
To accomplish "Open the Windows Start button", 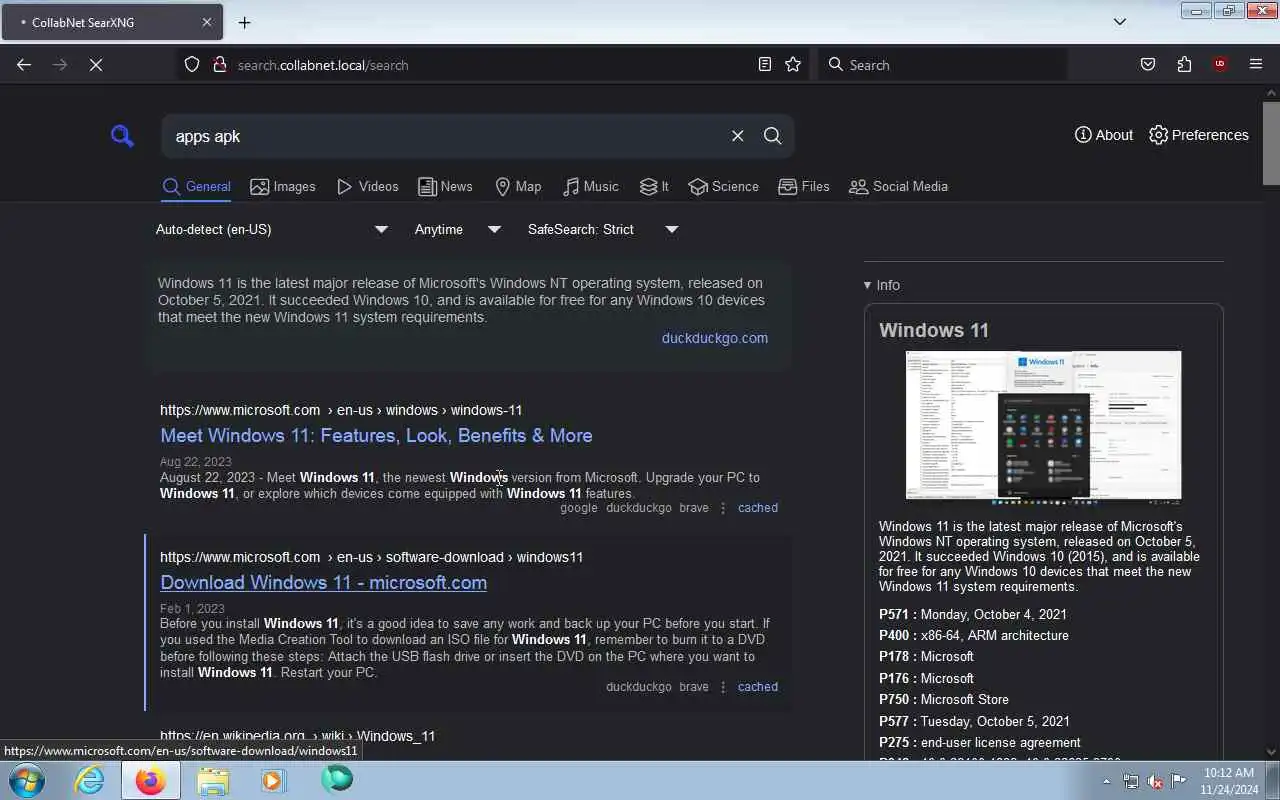I will [x=26, y=780].
